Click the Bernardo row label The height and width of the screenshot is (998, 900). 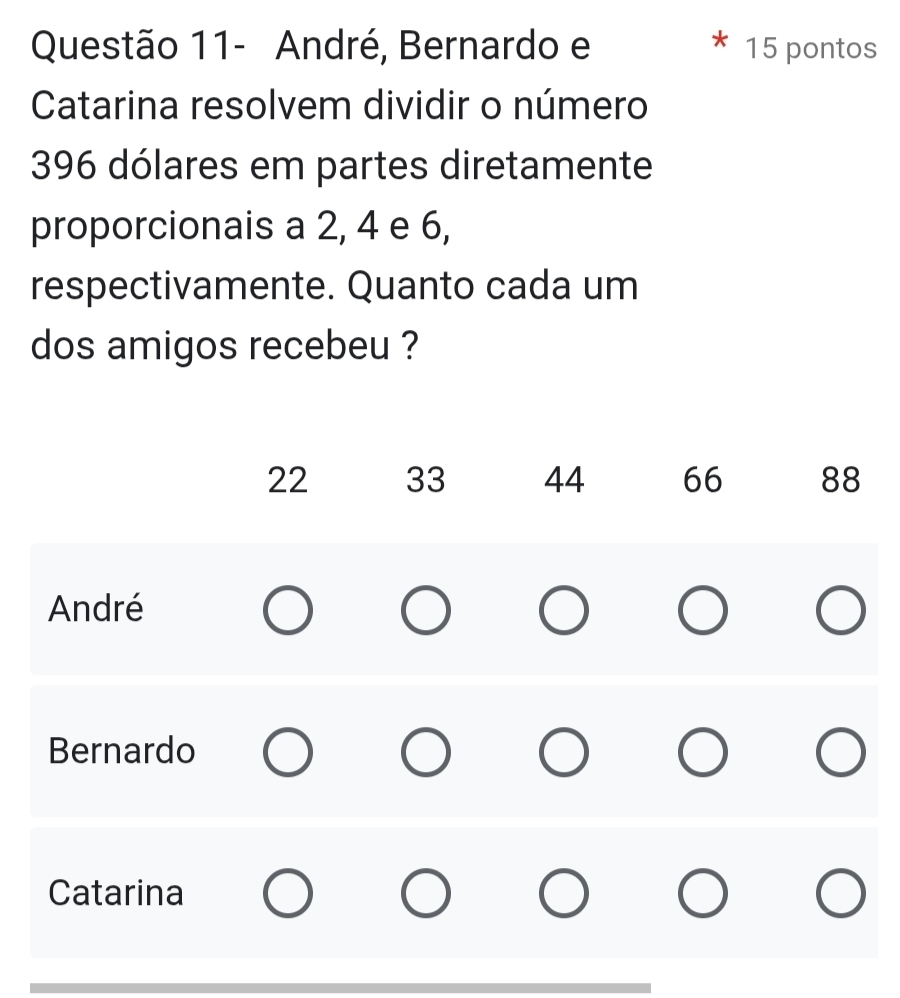[x=122, y=750]
